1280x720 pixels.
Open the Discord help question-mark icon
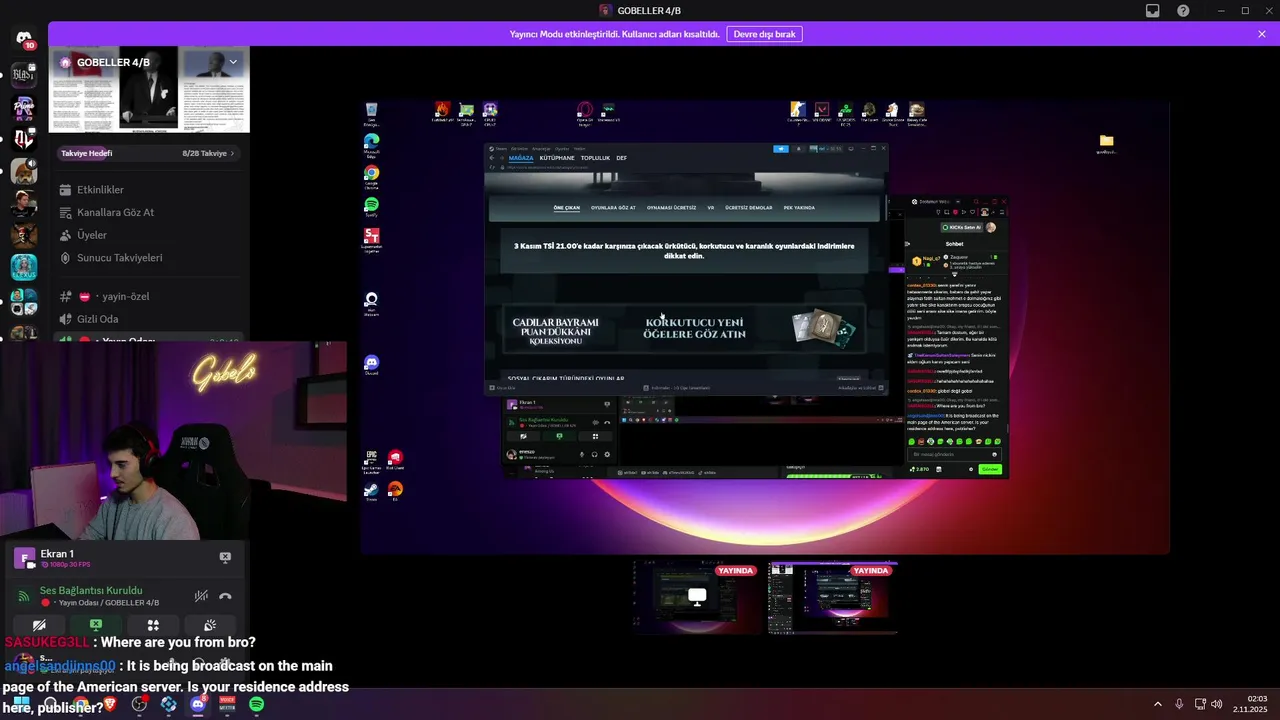coord(1183,10)
